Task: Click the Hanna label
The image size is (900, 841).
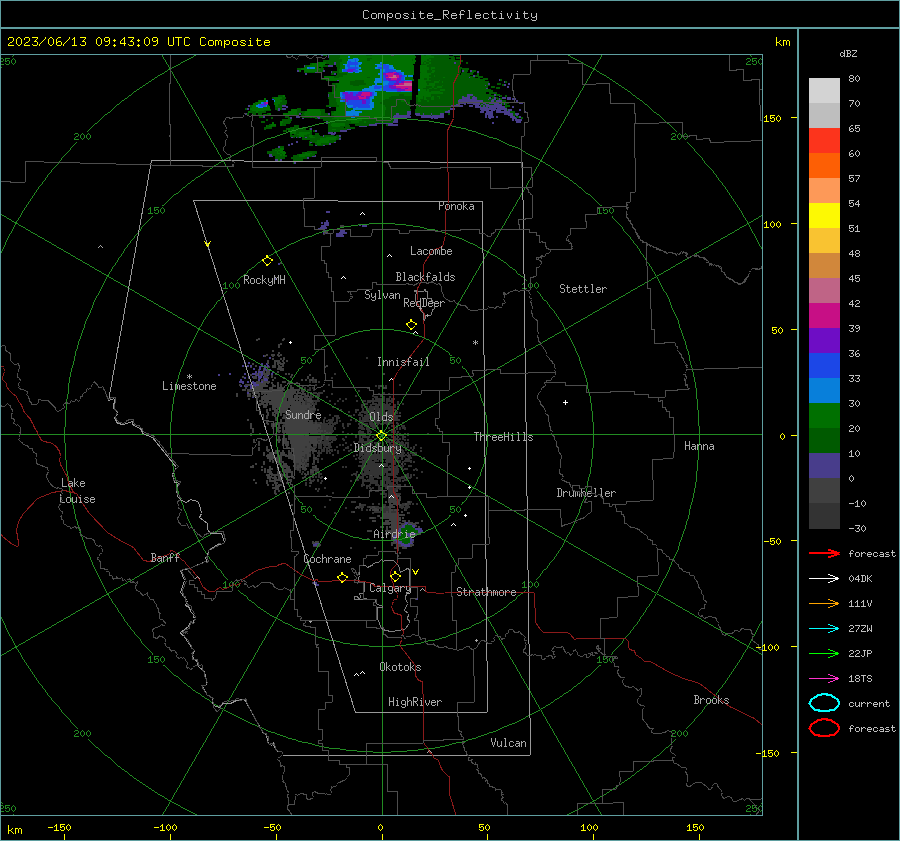Action: (x=699, y=446)
